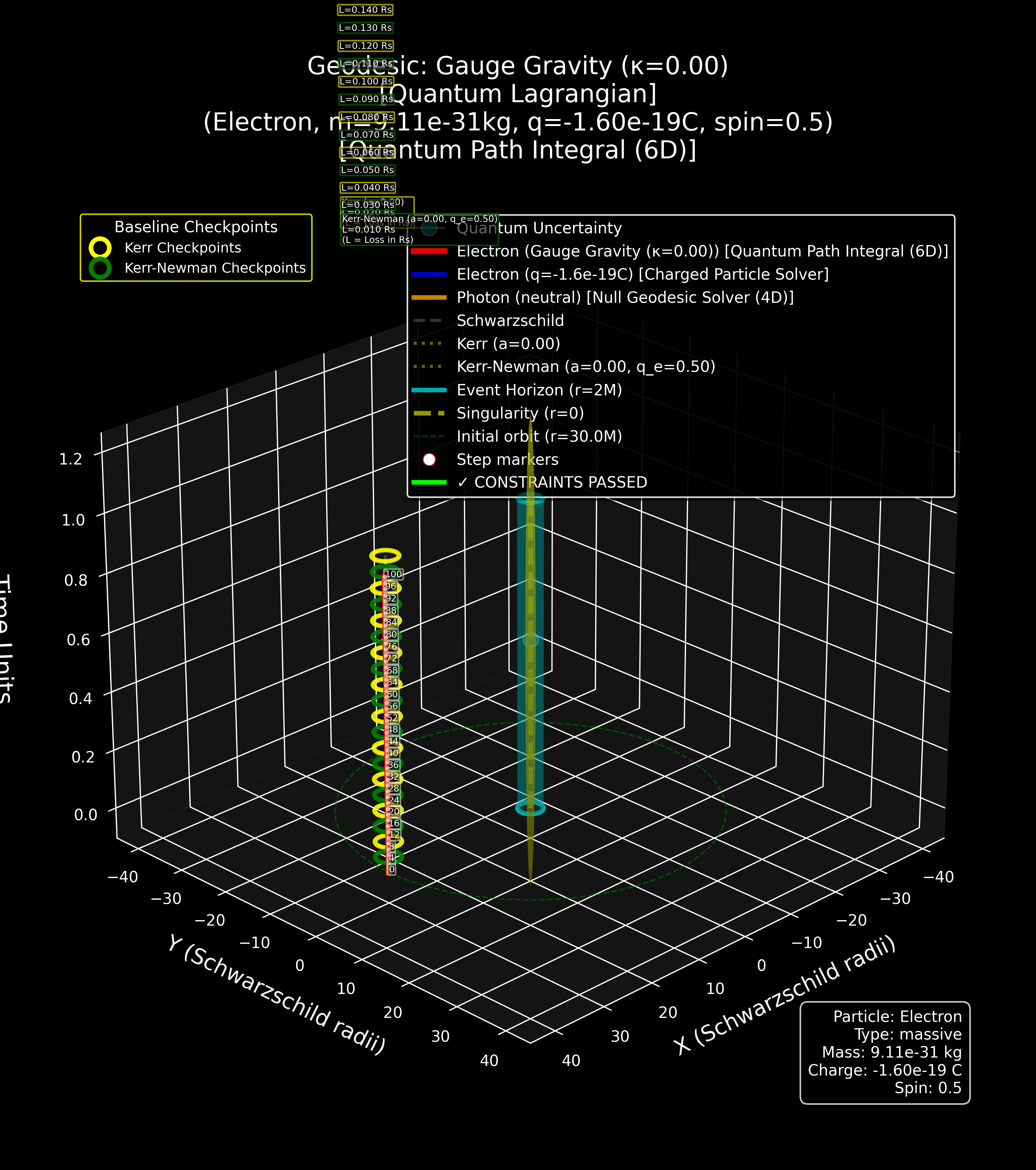The image size is (1036, 1170).
Task: Click the 'L=0.130 Rs' loss label
Action: click(x=365, y=28)
